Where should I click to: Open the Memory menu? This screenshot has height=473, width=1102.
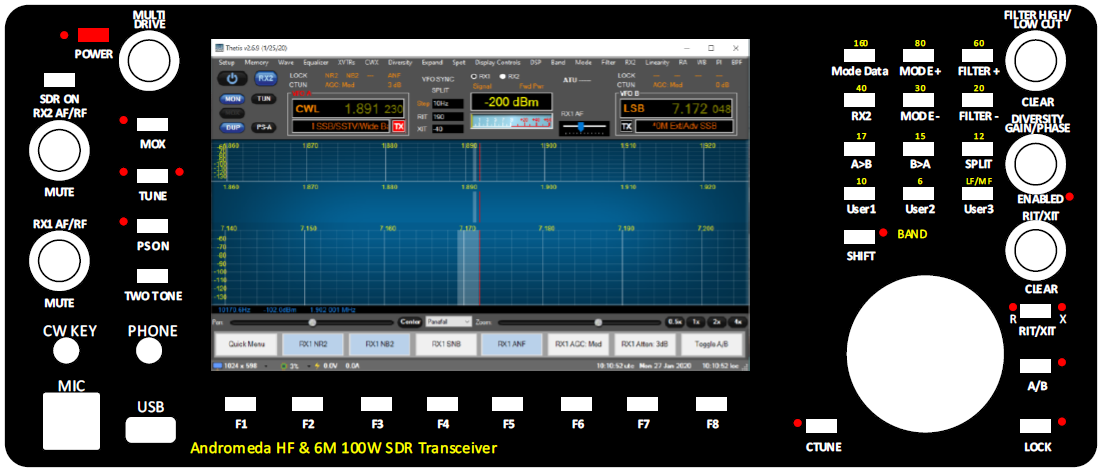click(x=256, y=62)
